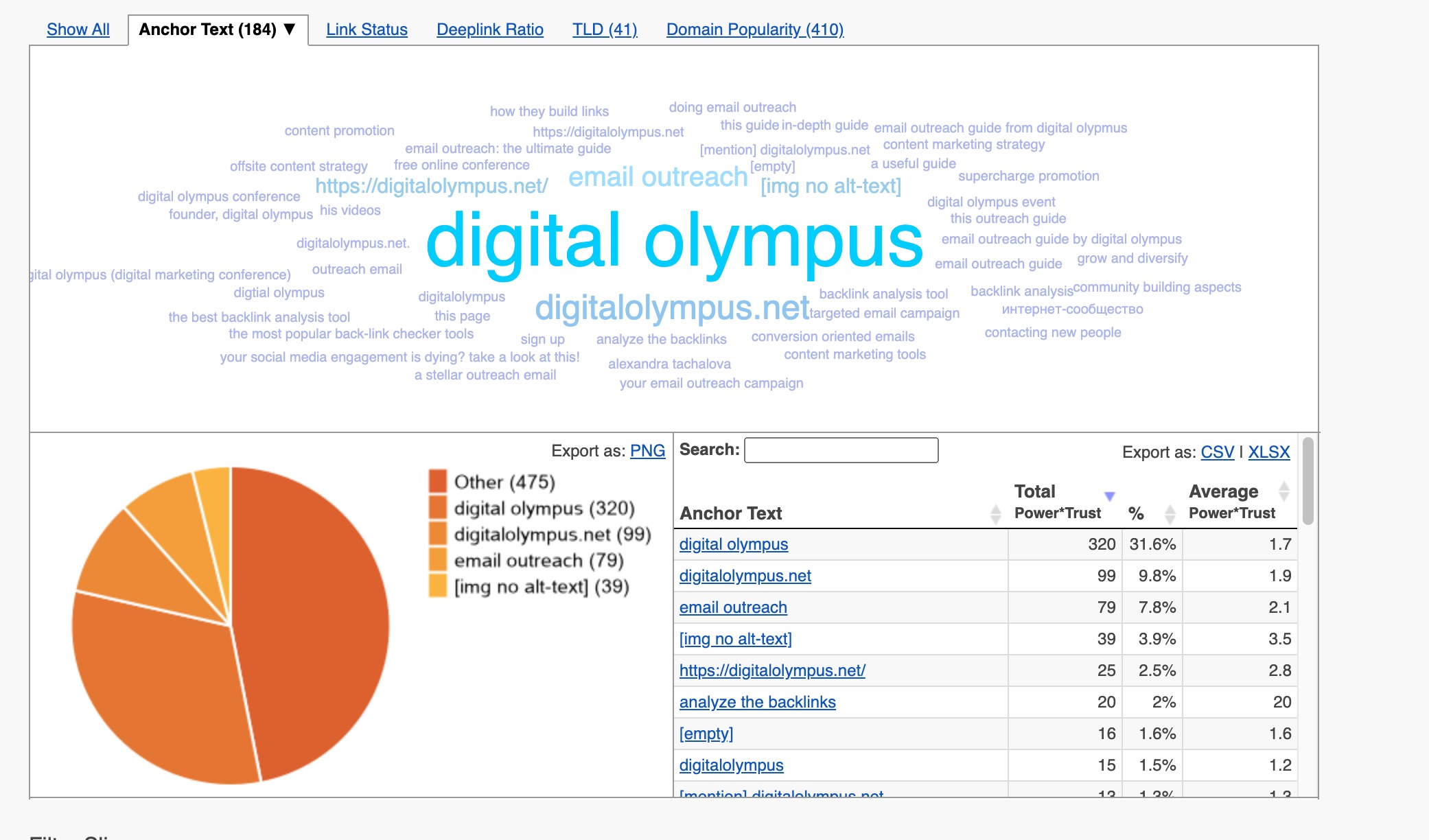Click 'supercharge promotion' cloud word

[x=1028, y=176]
